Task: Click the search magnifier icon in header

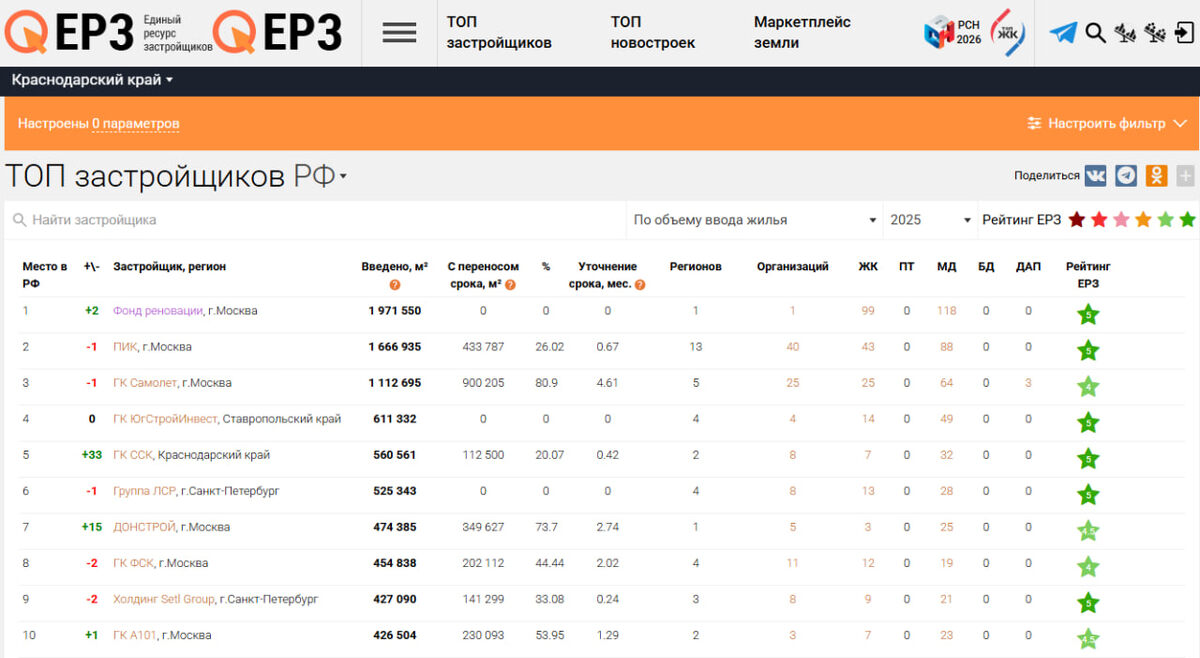Action: point(1095,33)
